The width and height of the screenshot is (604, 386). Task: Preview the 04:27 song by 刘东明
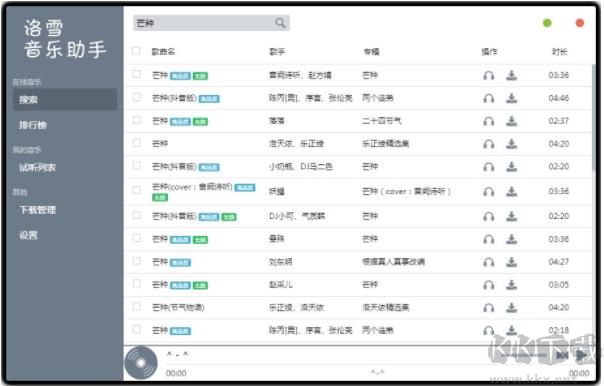click(488, 262)
